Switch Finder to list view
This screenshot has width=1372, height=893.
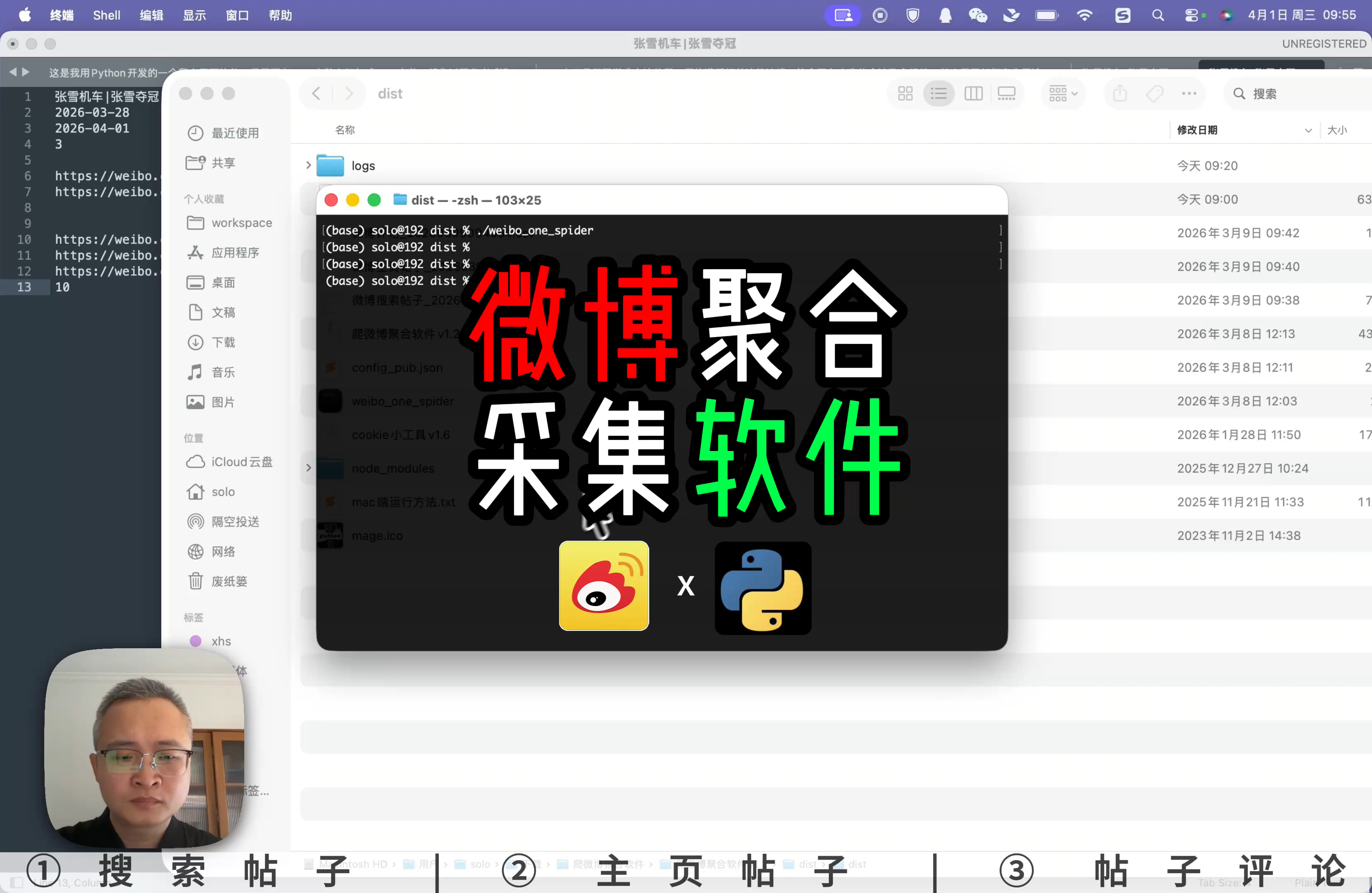coord(938,93)
